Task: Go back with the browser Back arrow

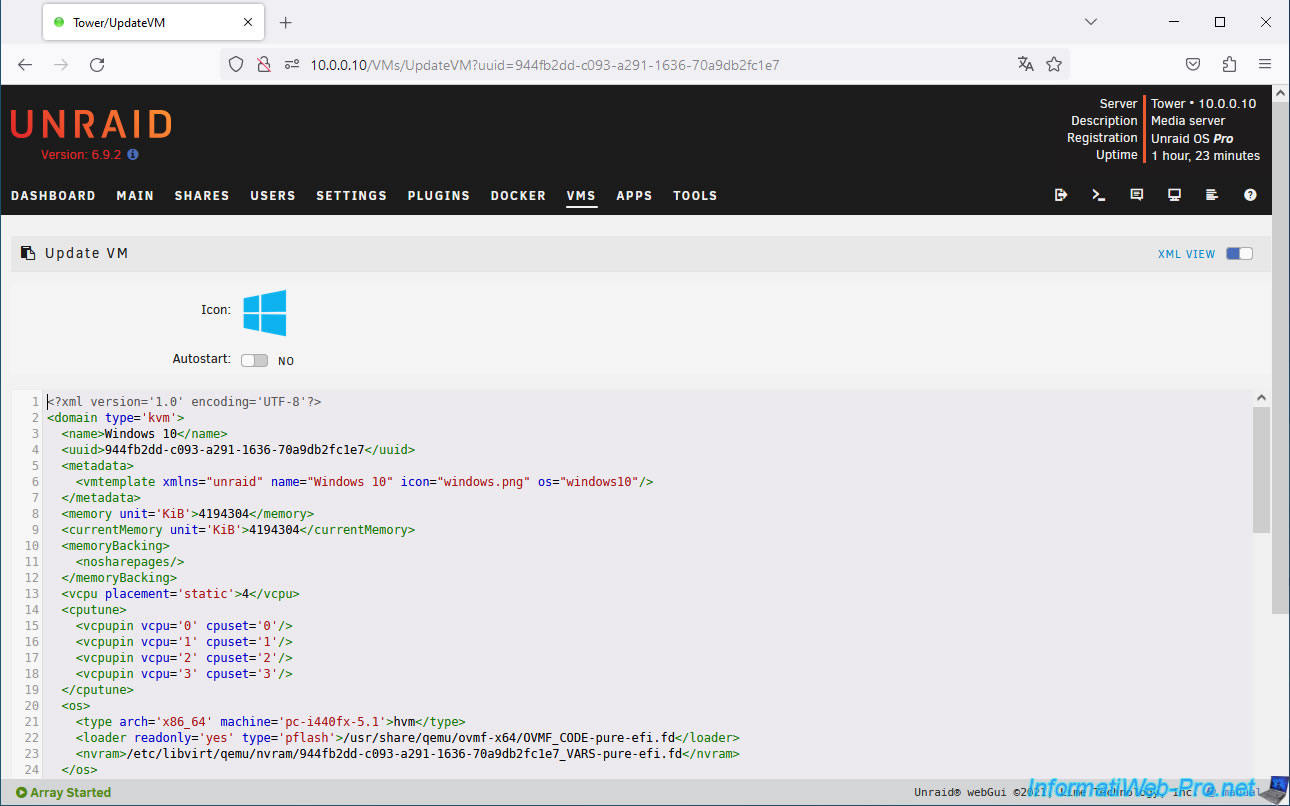Action: pos(25,64)
